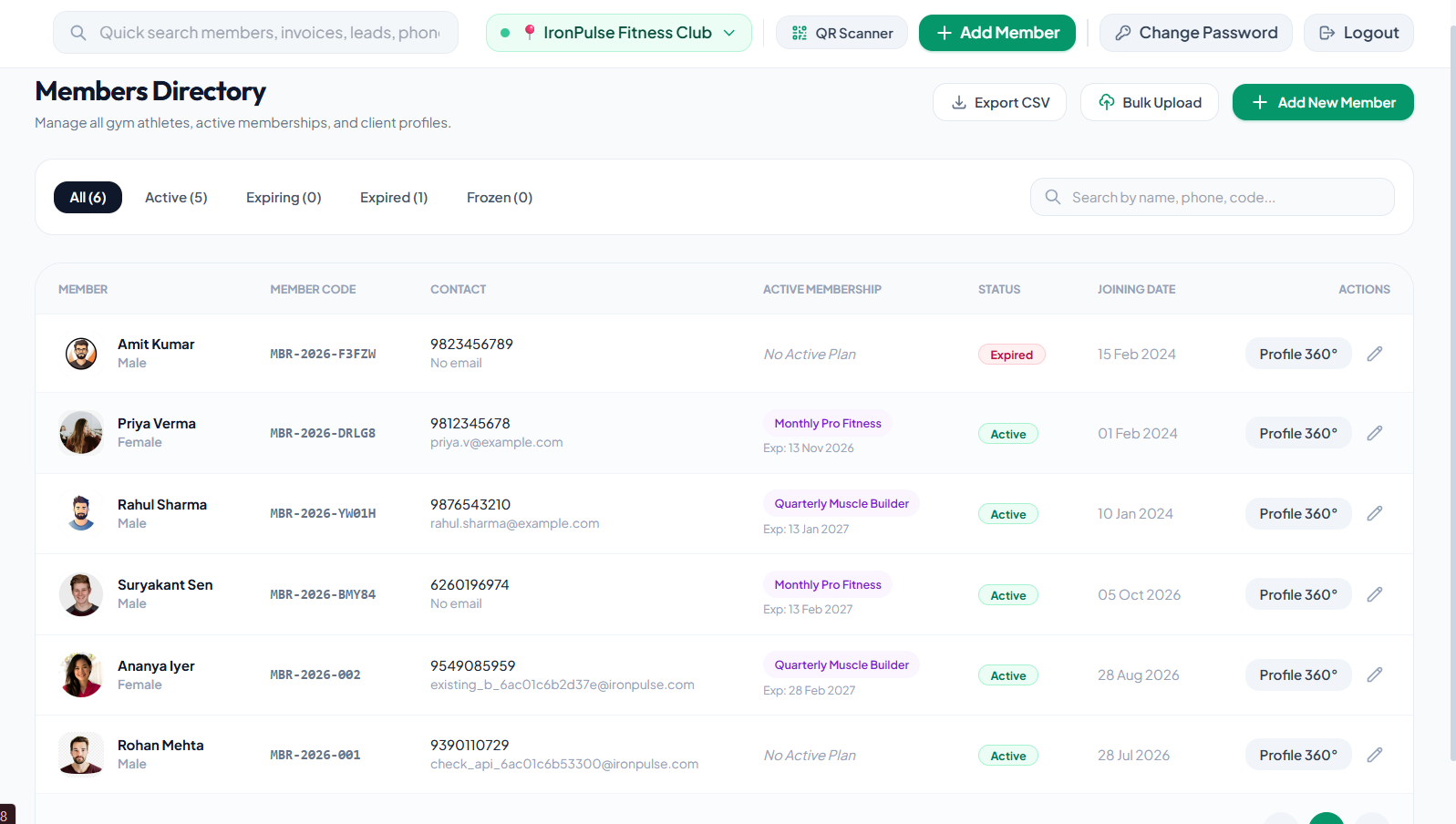The image size is (1456, 824).
Task: Edit Ananya Iyer using pencil icon
Action: [x=1375, y=675]
